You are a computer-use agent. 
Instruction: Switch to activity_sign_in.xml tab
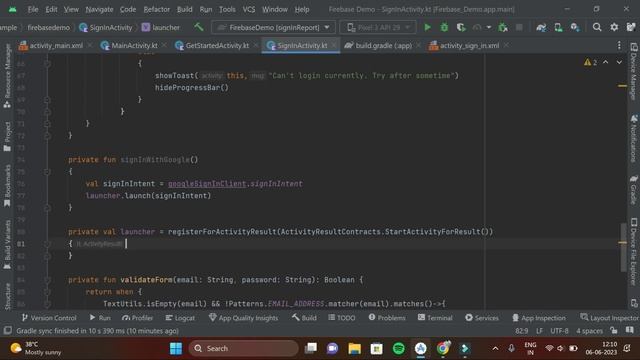click(469, 45)
